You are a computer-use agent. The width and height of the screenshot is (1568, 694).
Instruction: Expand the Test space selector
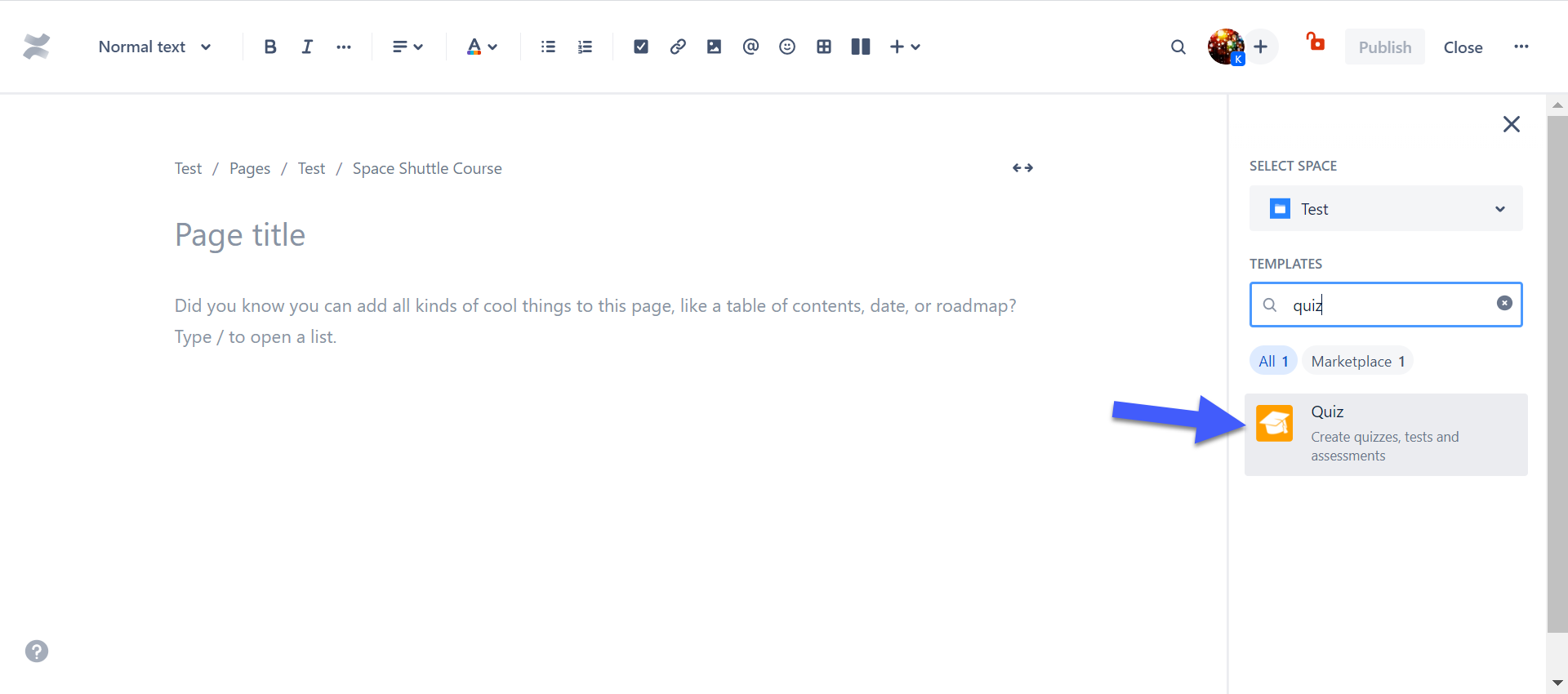[1385, 209]
